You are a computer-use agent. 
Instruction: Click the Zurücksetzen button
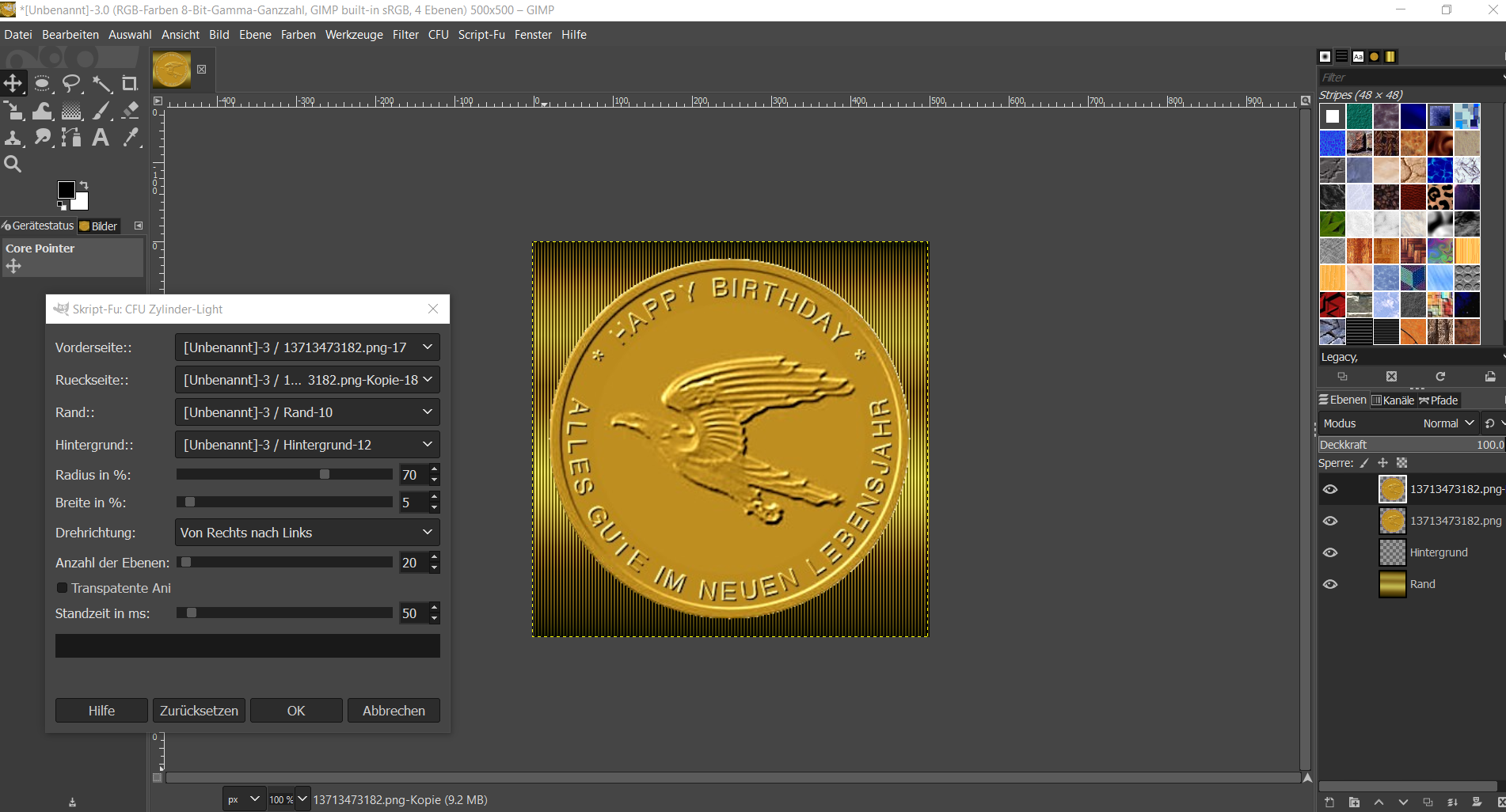[x=199, y=711]
